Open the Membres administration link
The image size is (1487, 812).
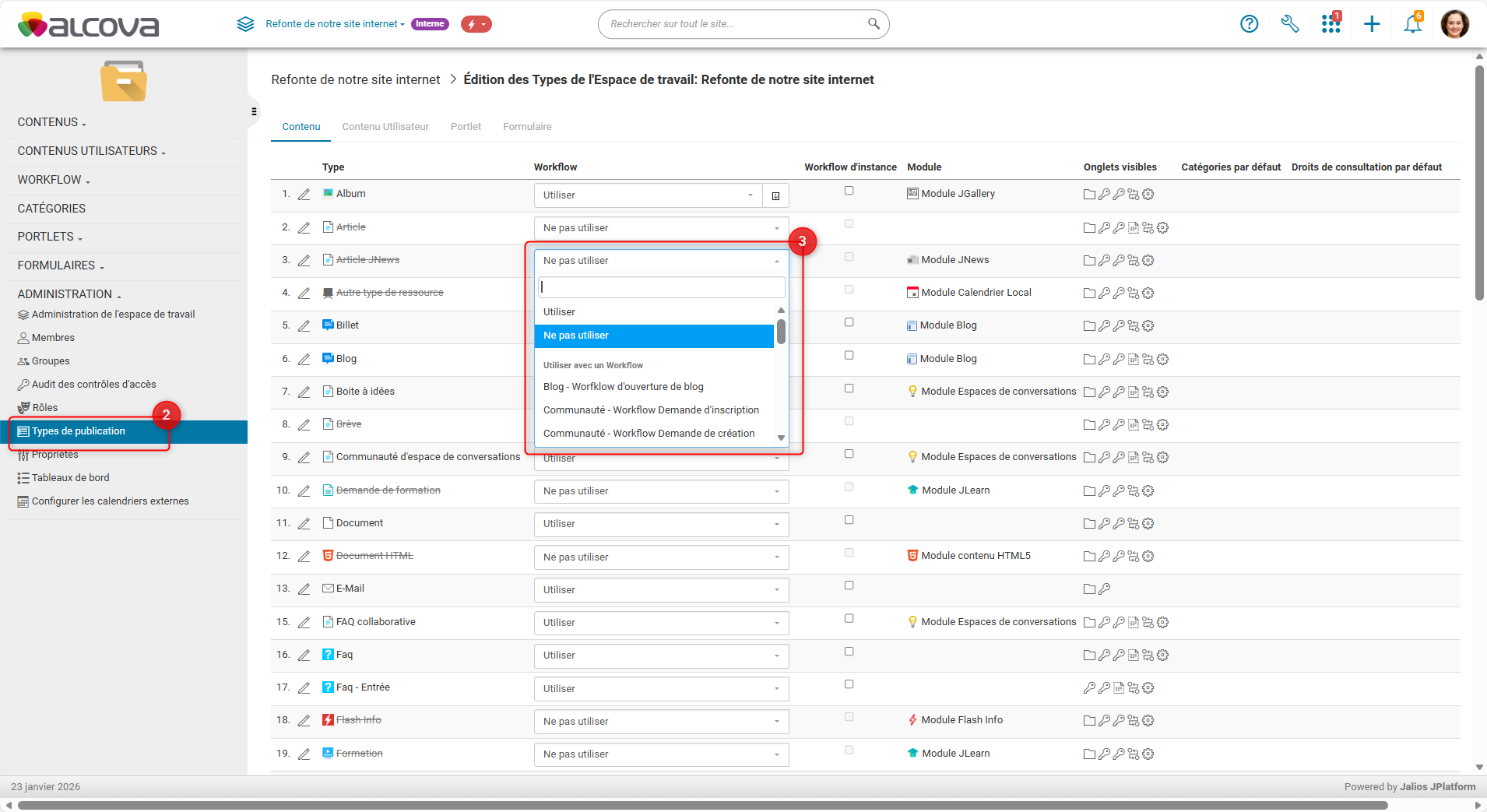(x=53, y=338)
